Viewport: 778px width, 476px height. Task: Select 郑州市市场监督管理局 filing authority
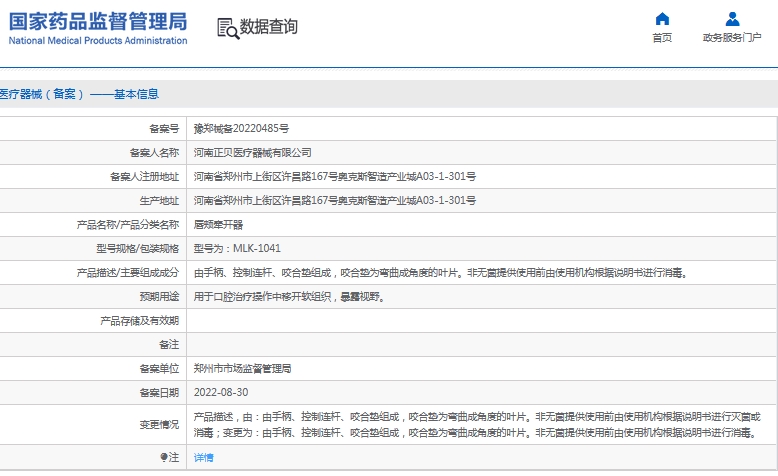pos(243,369)
